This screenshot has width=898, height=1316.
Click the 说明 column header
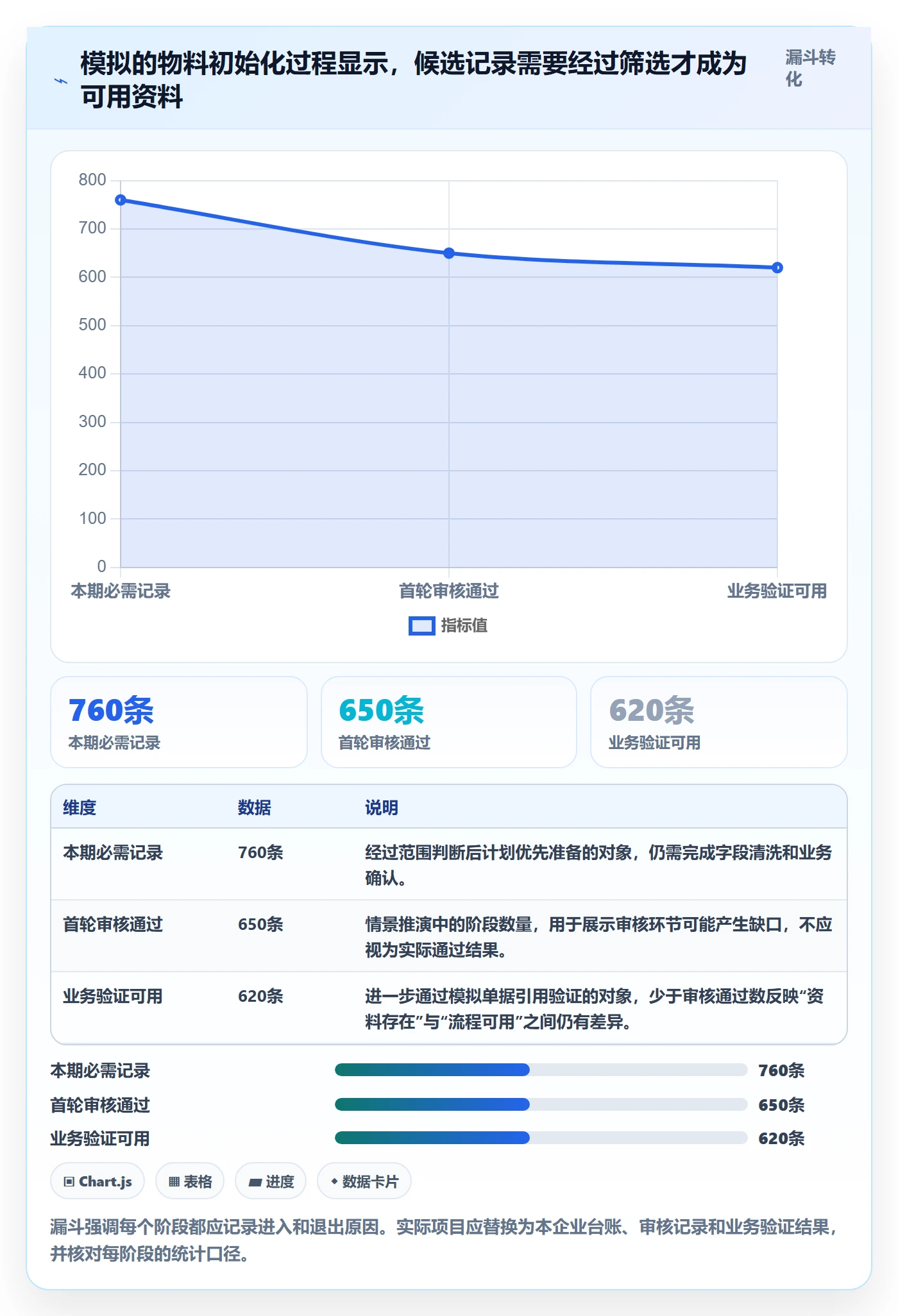point(382,807)
